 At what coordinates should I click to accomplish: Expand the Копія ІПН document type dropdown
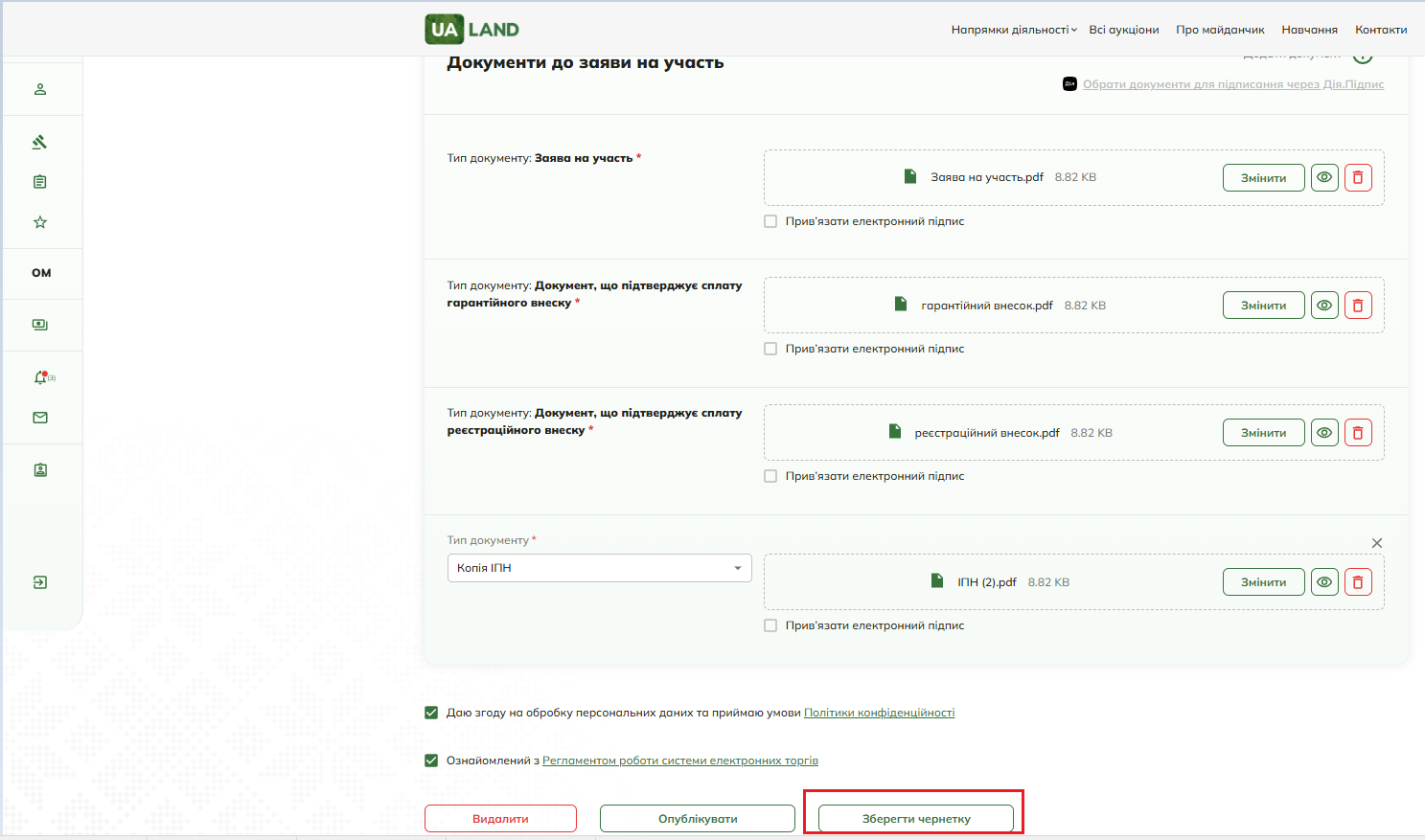click(x=600, y=568)
